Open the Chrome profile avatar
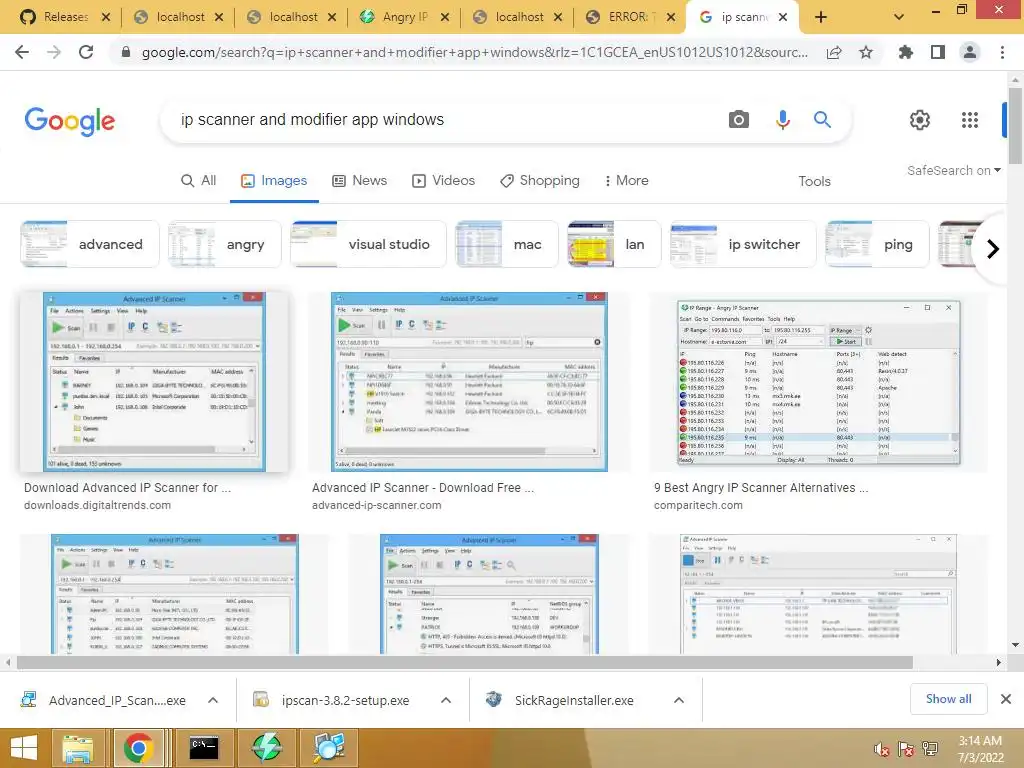This screenshot has height=768, width=1024. (970, 52)
